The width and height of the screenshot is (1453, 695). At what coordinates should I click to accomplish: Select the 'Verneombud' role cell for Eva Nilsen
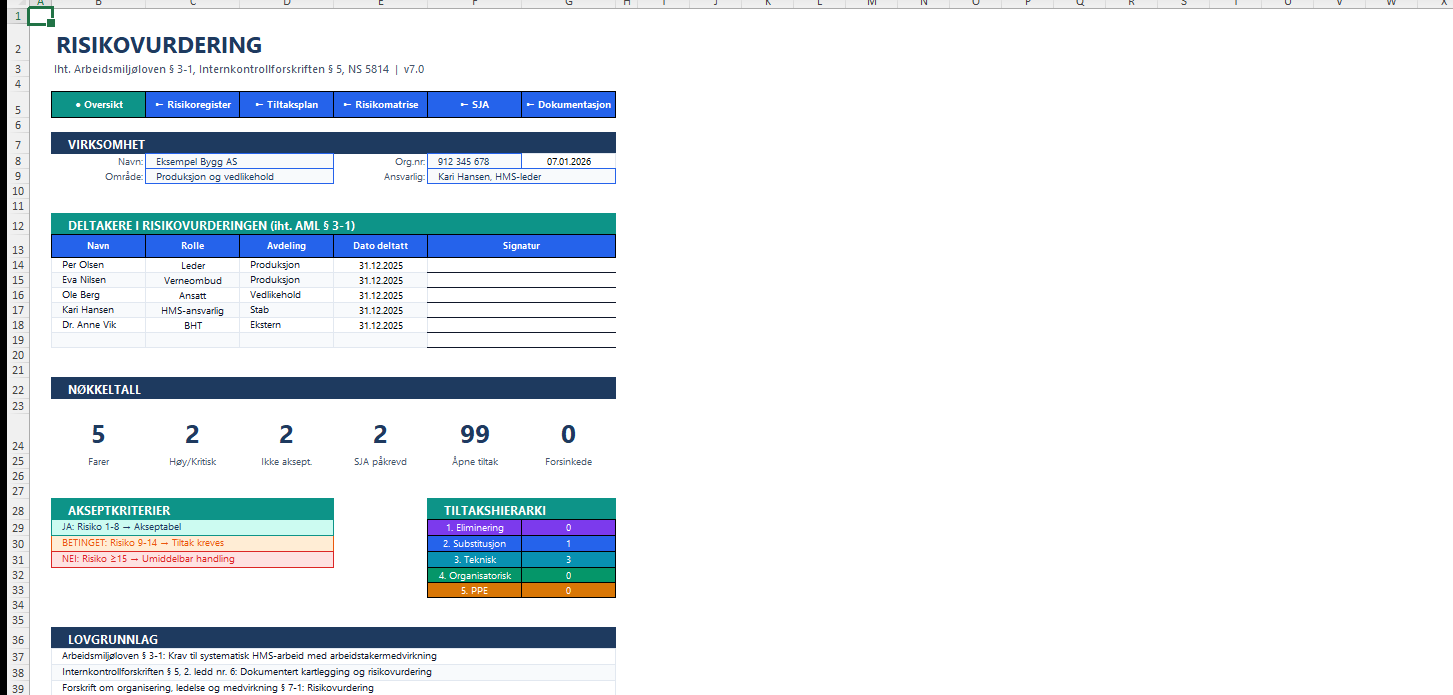click(x=192, y=281)
